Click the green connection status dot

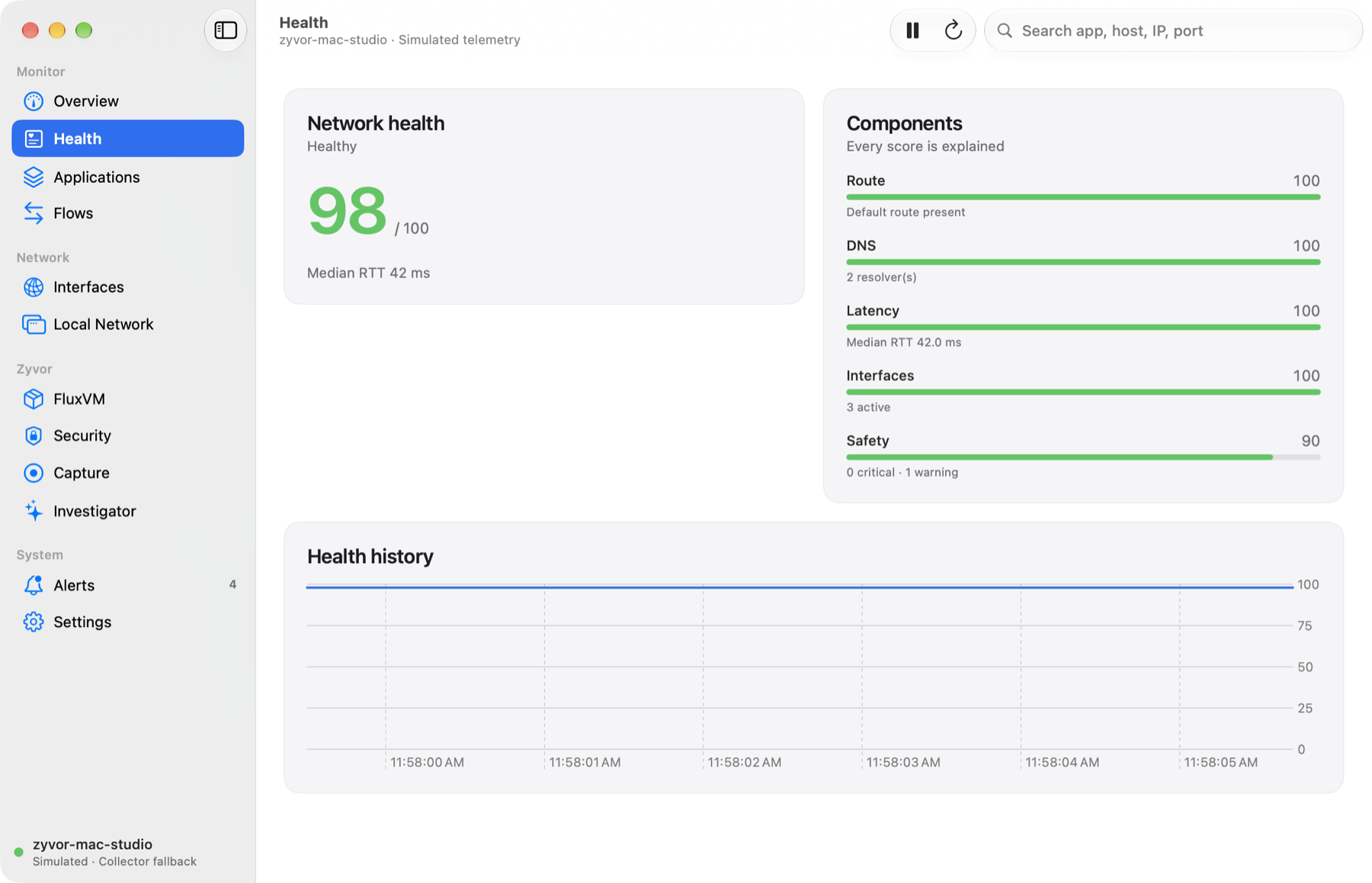(x=19, y=852)
